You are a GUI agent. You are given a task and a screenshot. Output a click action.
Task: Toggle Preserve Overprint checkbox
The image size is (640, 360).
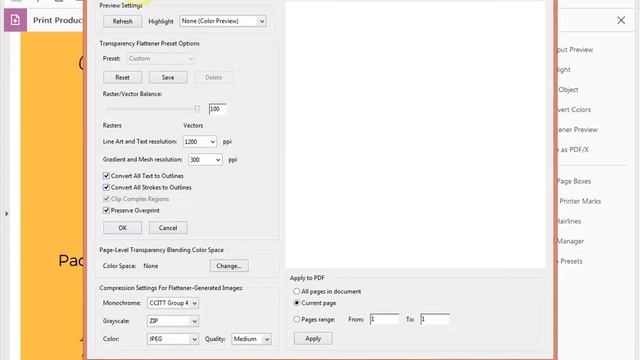coord(106,210)
